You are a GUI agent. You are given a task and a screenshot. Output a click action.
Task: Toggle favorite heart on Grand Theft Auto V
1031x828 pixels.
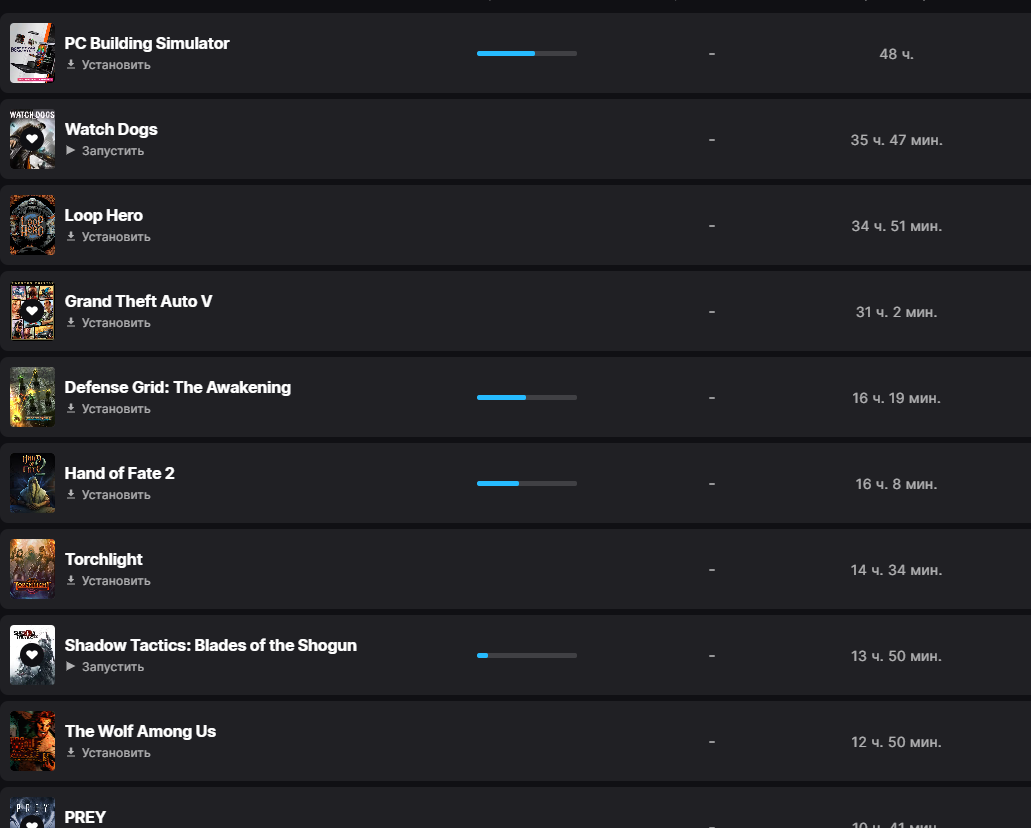pos(32,311)
